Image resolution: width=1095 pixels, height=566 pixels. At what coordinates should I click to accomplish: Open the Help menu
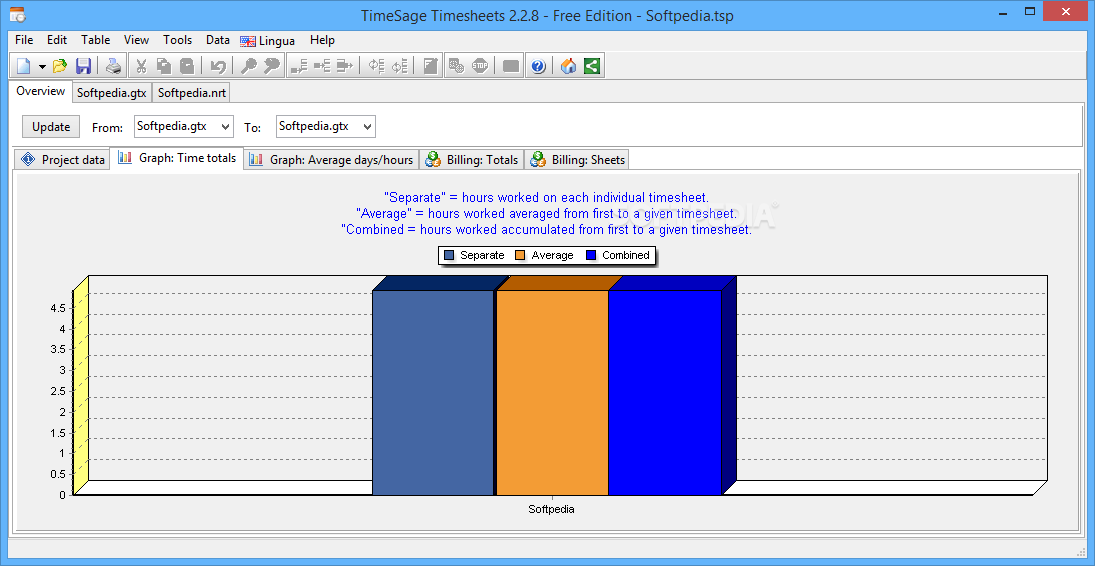[x=322, y=40]
